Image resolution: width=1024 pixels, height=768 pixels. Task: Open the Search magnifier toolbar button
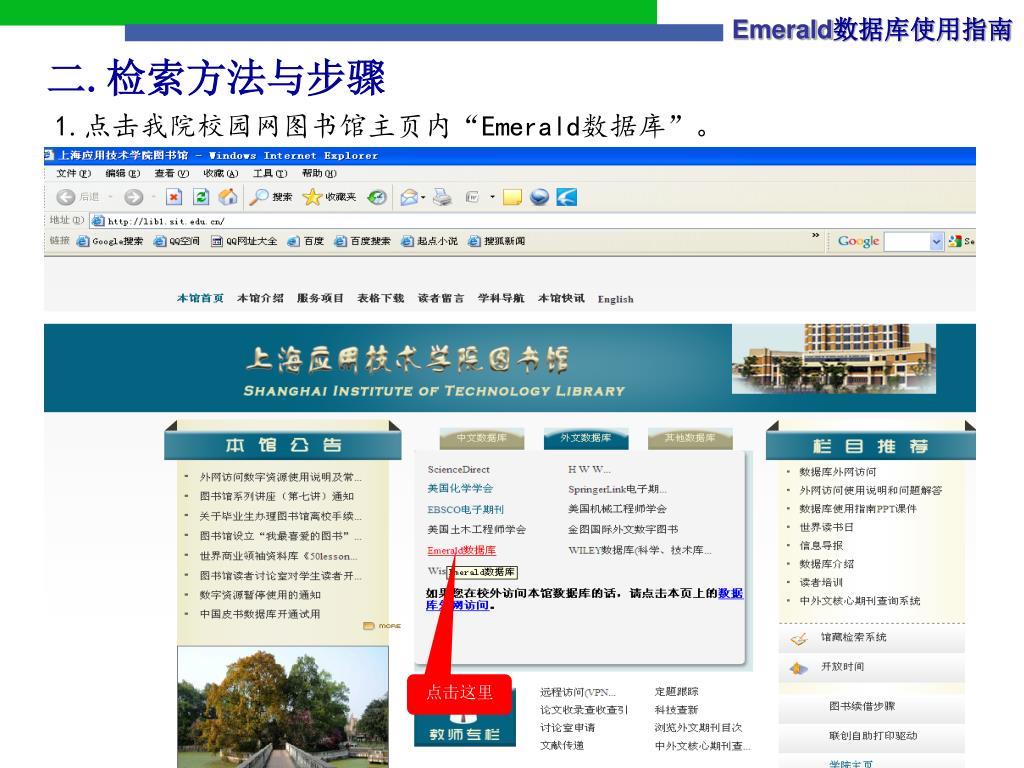271,197
